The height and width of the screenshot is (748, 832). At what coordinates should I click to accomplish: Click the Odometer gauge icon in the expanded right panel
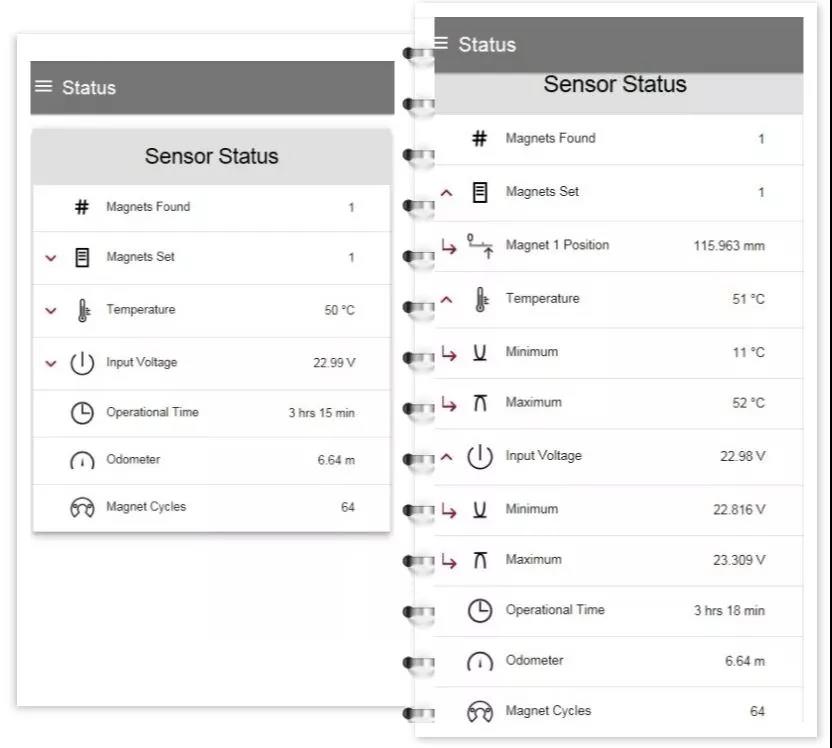480,661
